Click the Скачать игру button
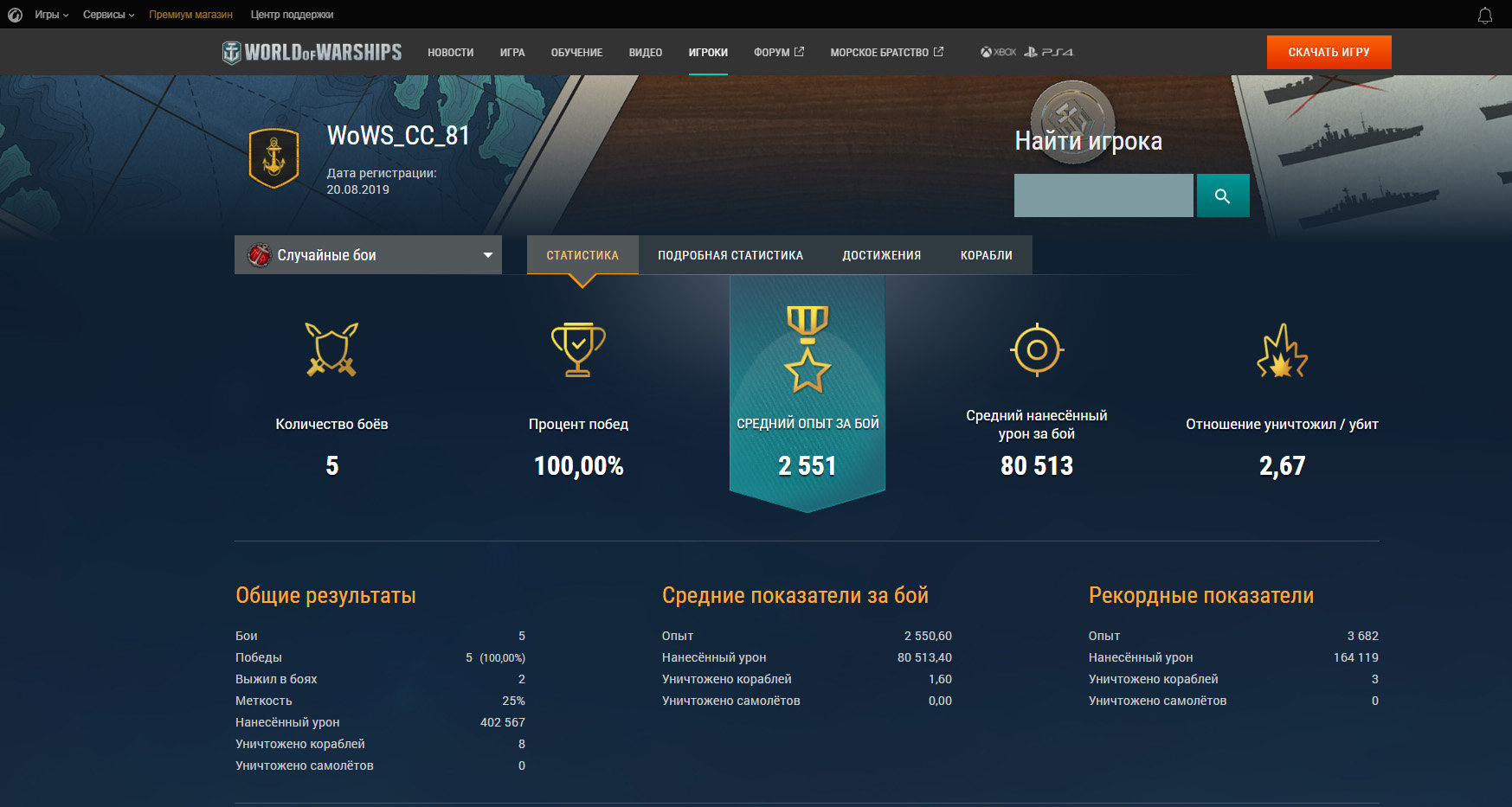 coord(1329,52)
